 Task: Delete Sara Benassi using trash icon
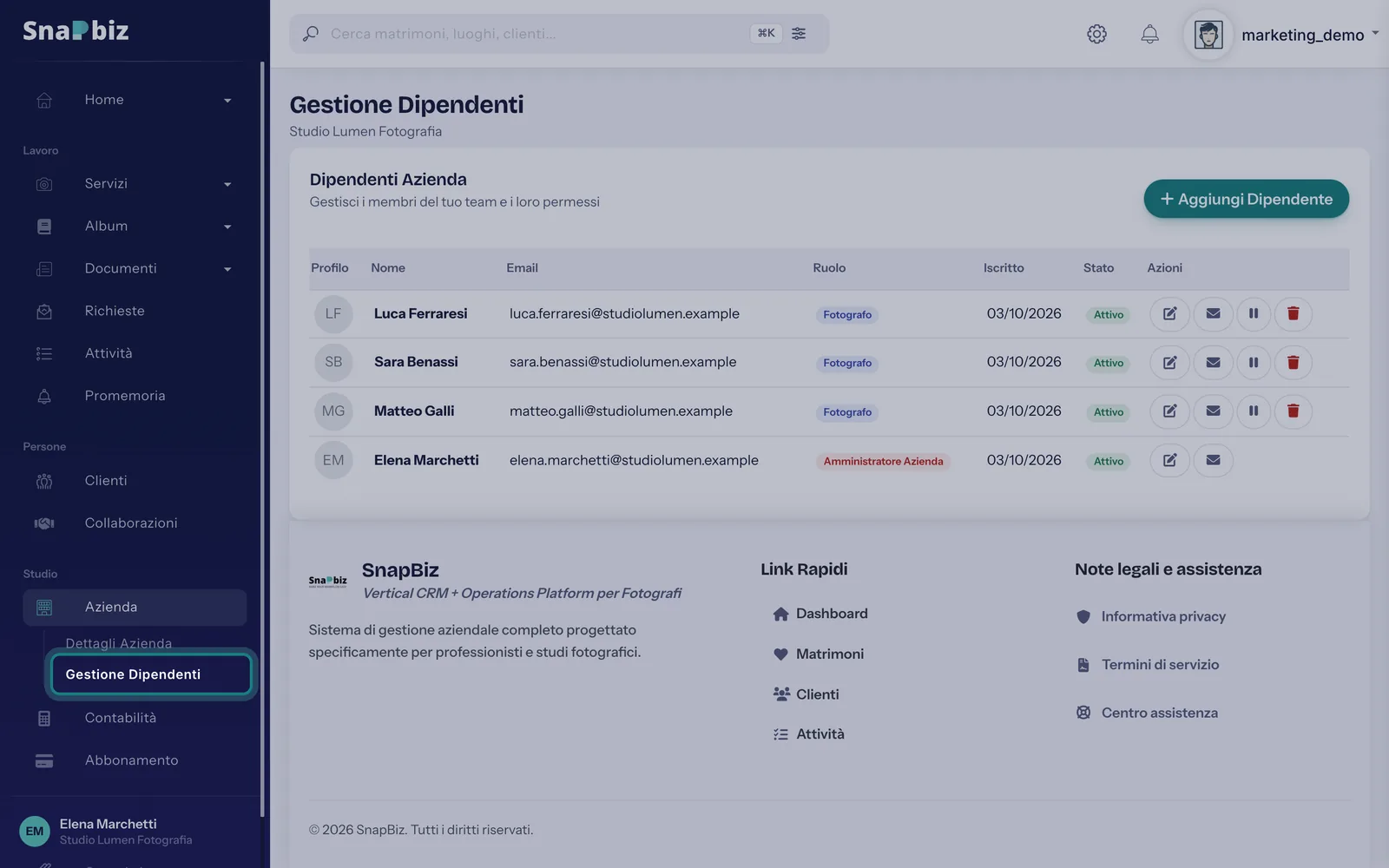1293,363
